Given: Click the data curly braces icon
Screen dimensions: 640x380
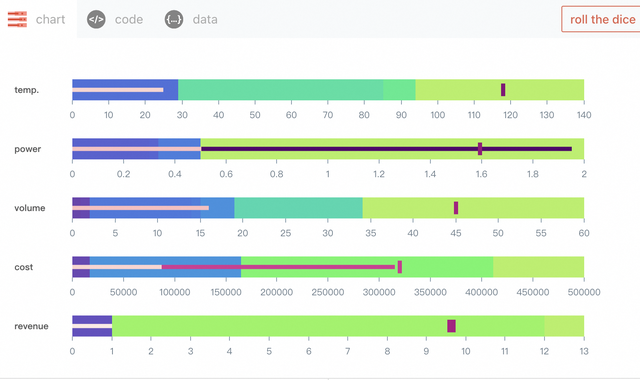Looking at the screenshot, I should tap(174, 19).
